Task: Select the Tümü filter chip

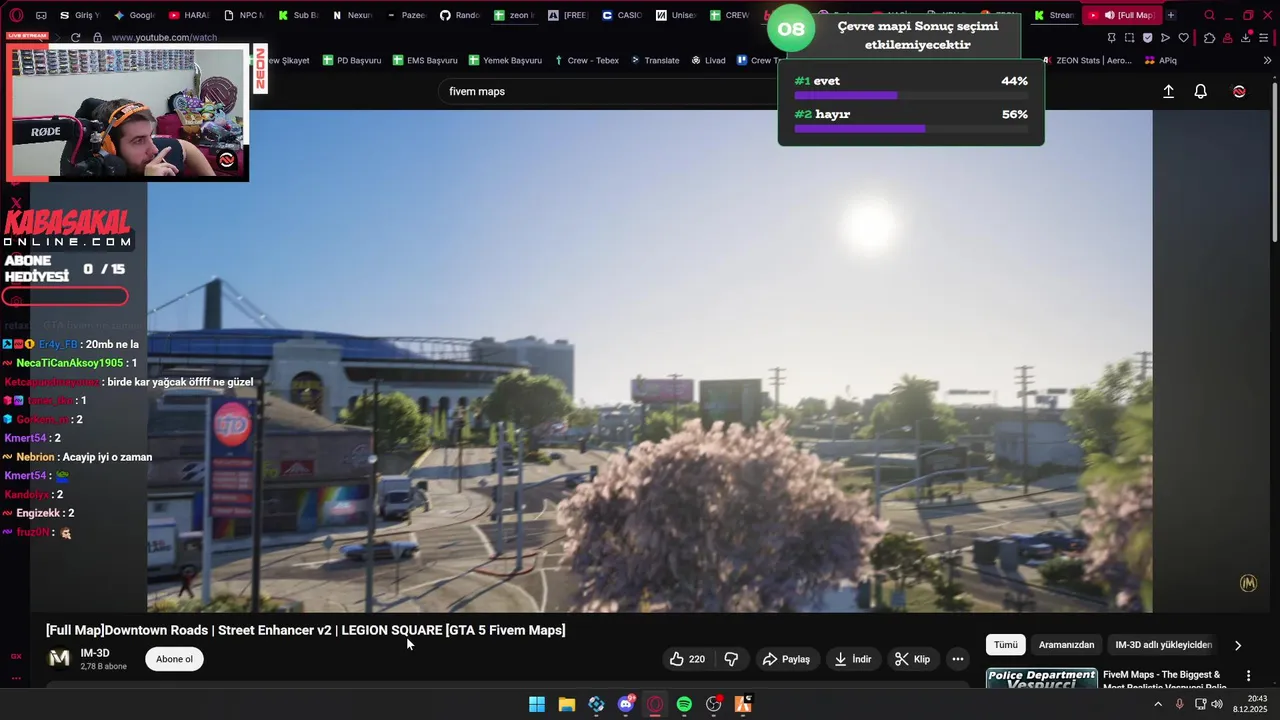Action: [x=1005, y=645]
